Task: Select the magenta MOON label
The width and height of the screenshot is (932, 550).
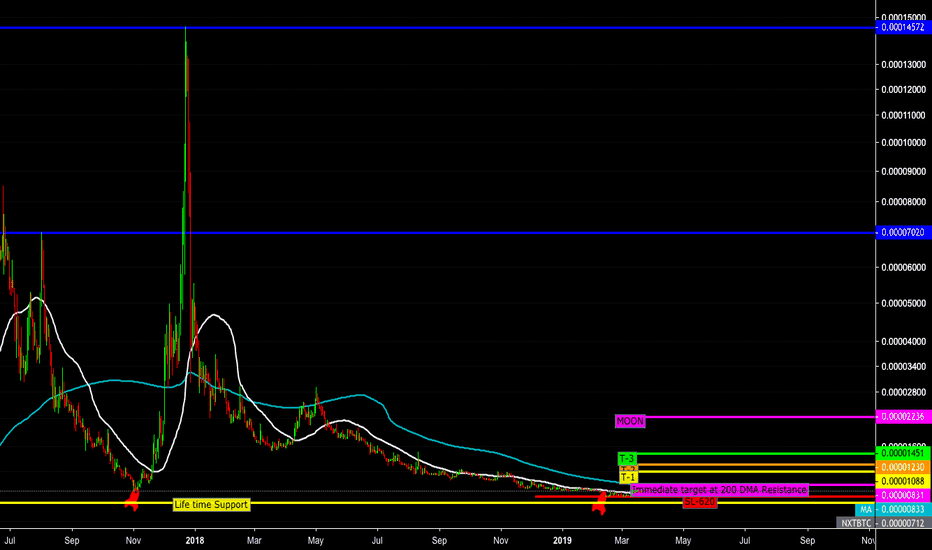Action: tap(630, 421)
